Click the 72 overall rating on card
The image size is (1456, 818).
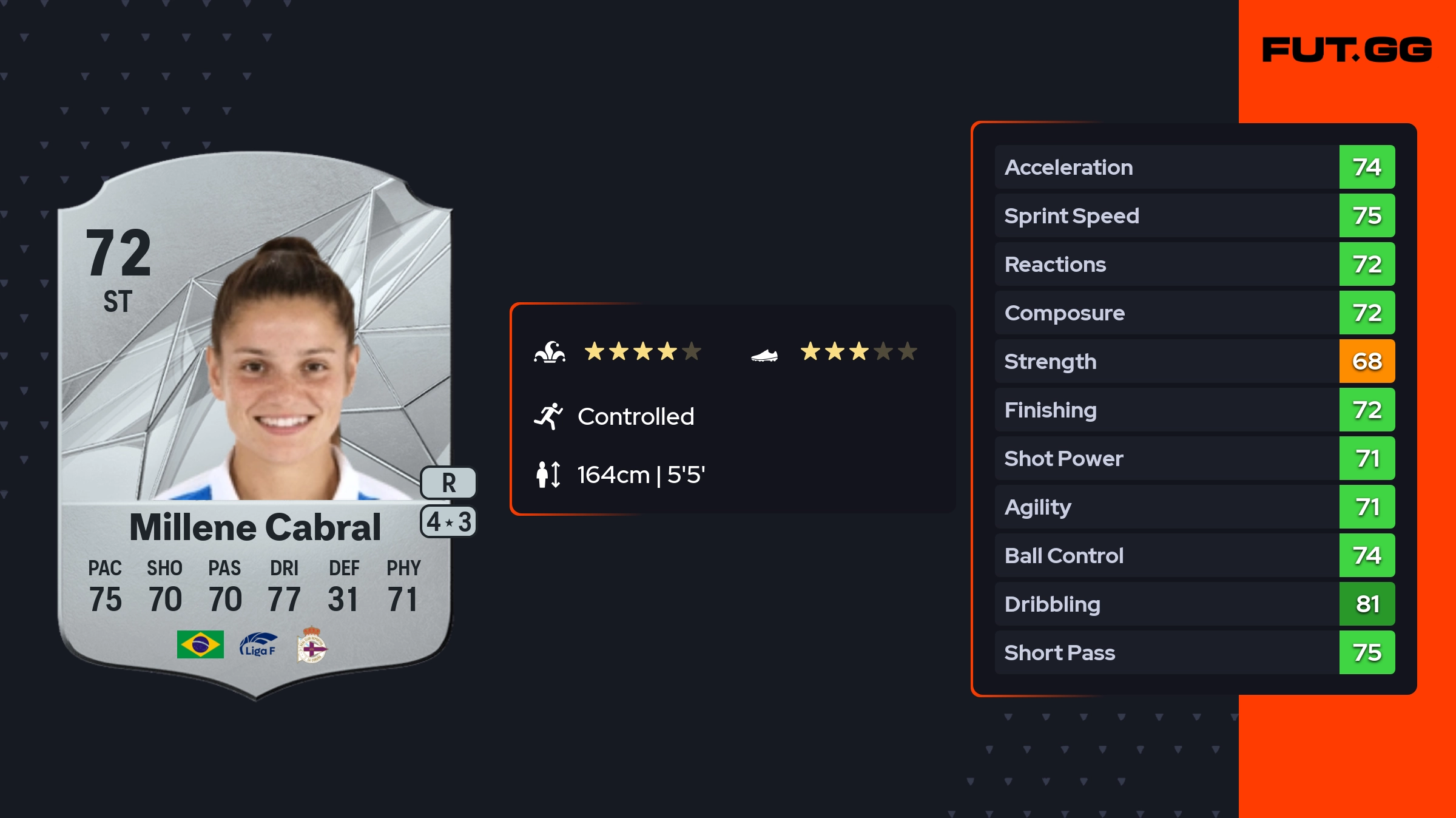118,254
